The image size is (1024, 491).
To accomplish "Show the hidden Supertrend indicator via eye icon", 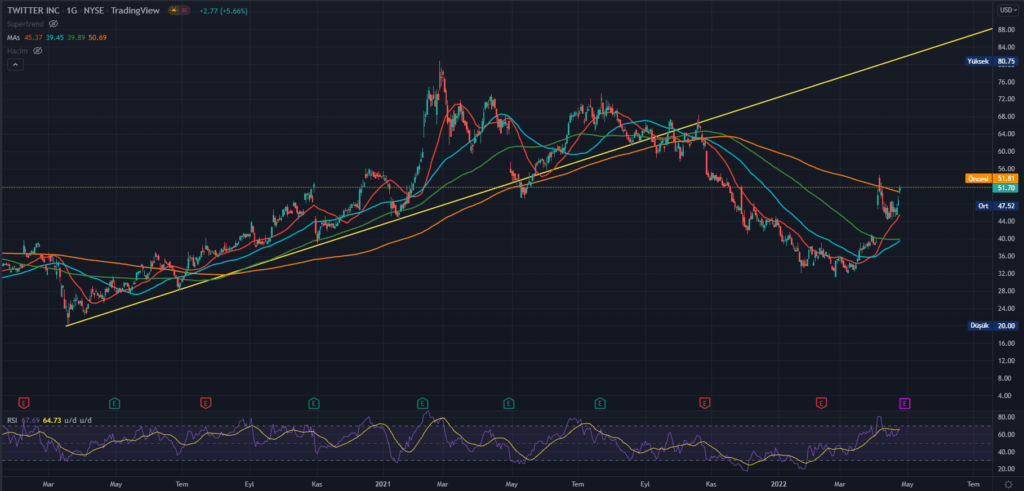I will click(x=54, y=24).
